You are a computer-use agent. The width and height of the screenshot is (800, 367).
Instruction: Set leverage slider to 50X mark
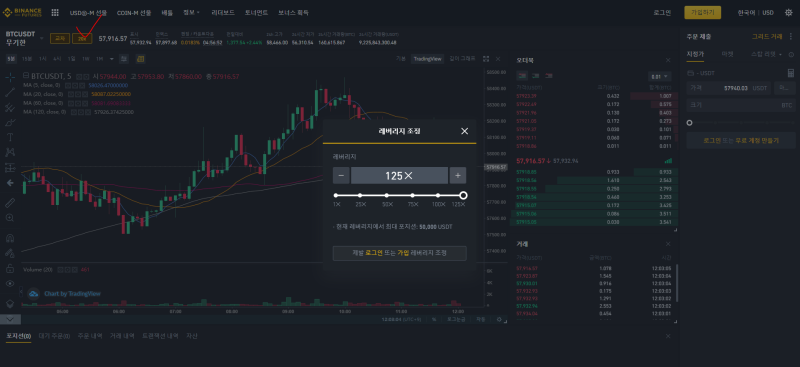[387, 195]
